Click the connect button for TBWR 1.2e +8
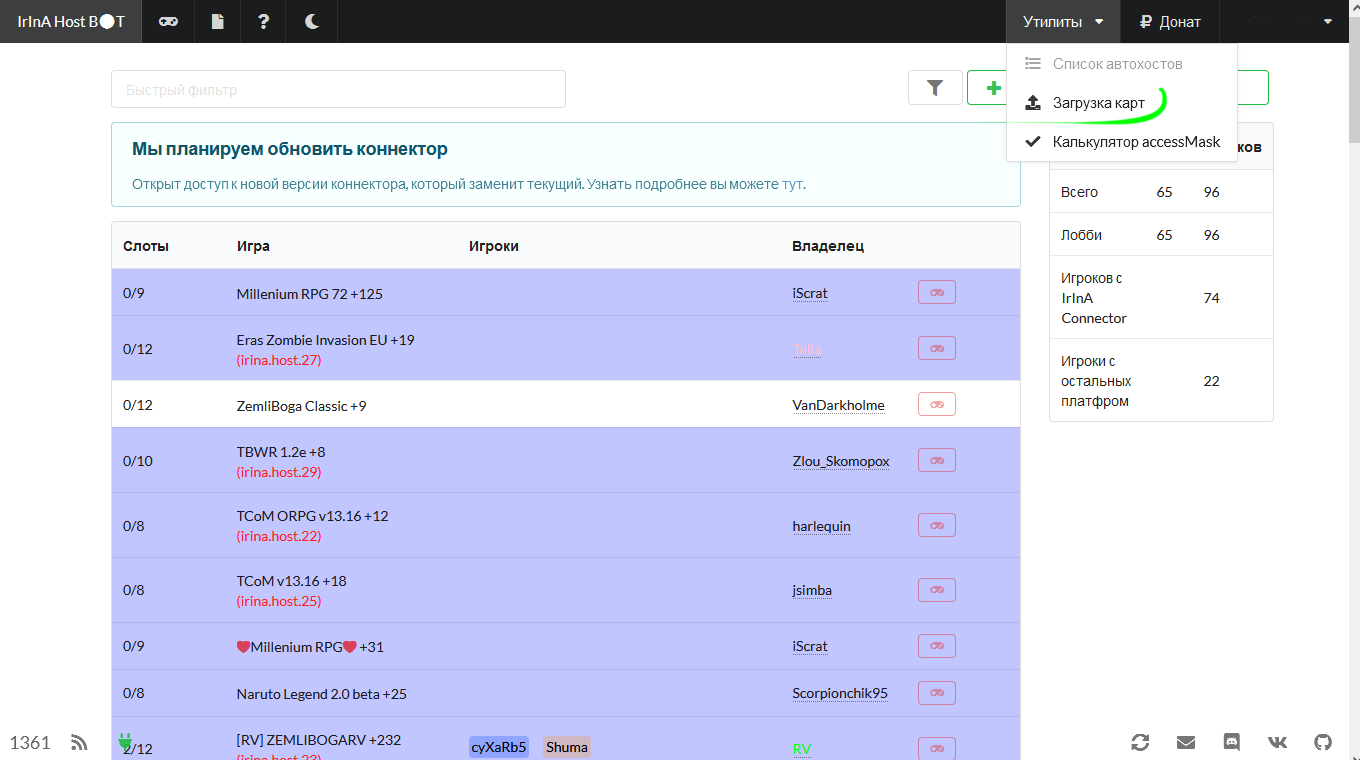The image size is (1360, 760). [937, 460]
